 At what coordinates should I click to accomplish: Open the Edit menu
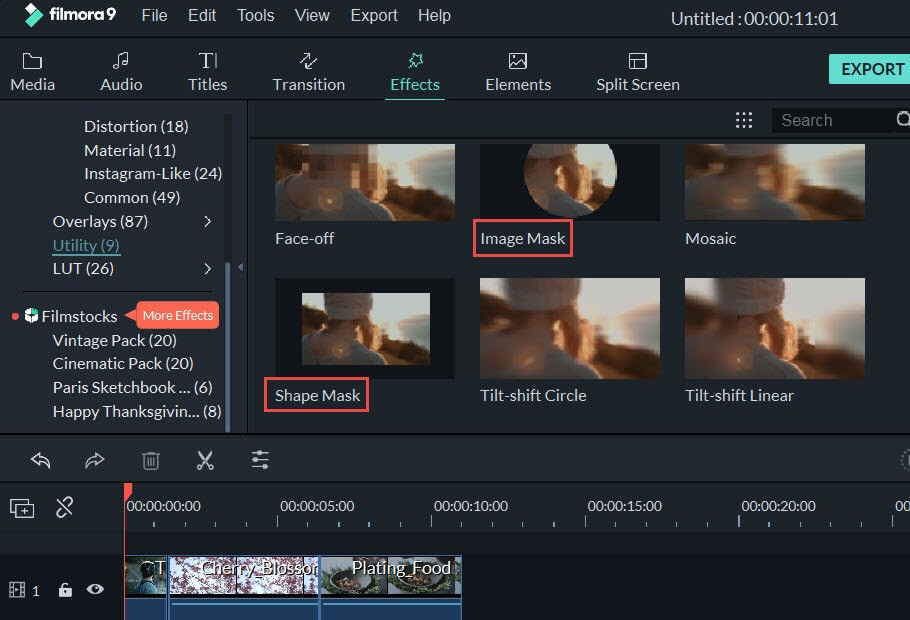tap(202, 15)
